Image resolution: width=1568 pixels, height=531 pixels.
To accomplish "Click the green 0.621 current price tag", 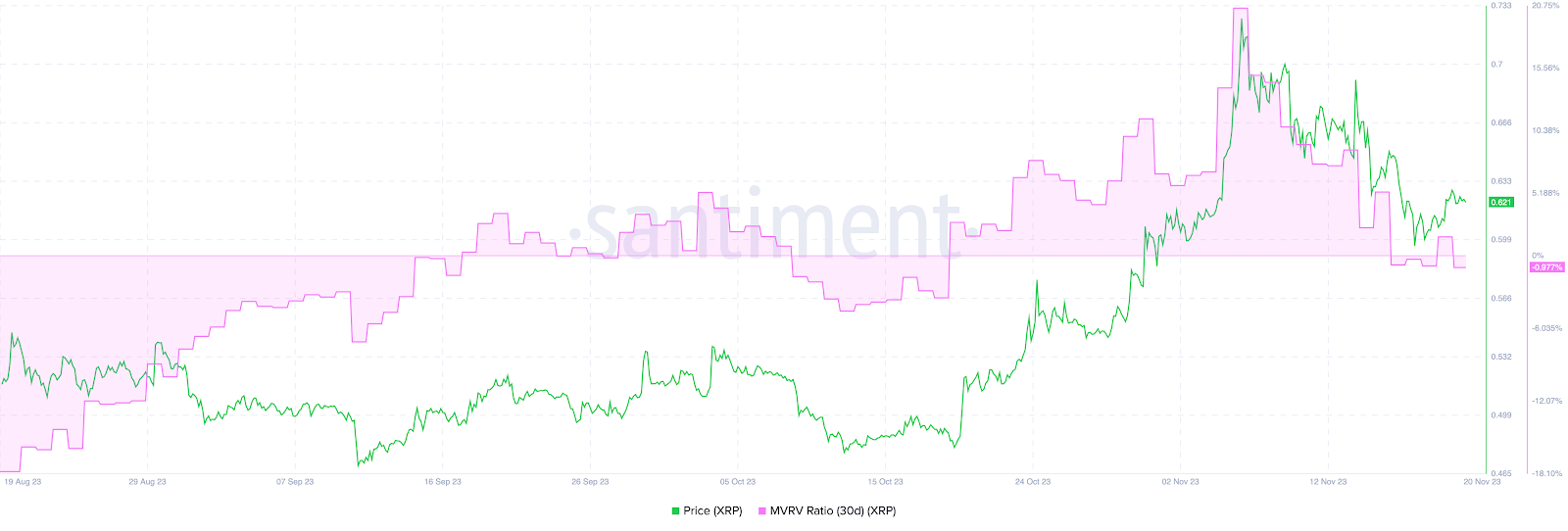I will 1500,202.
